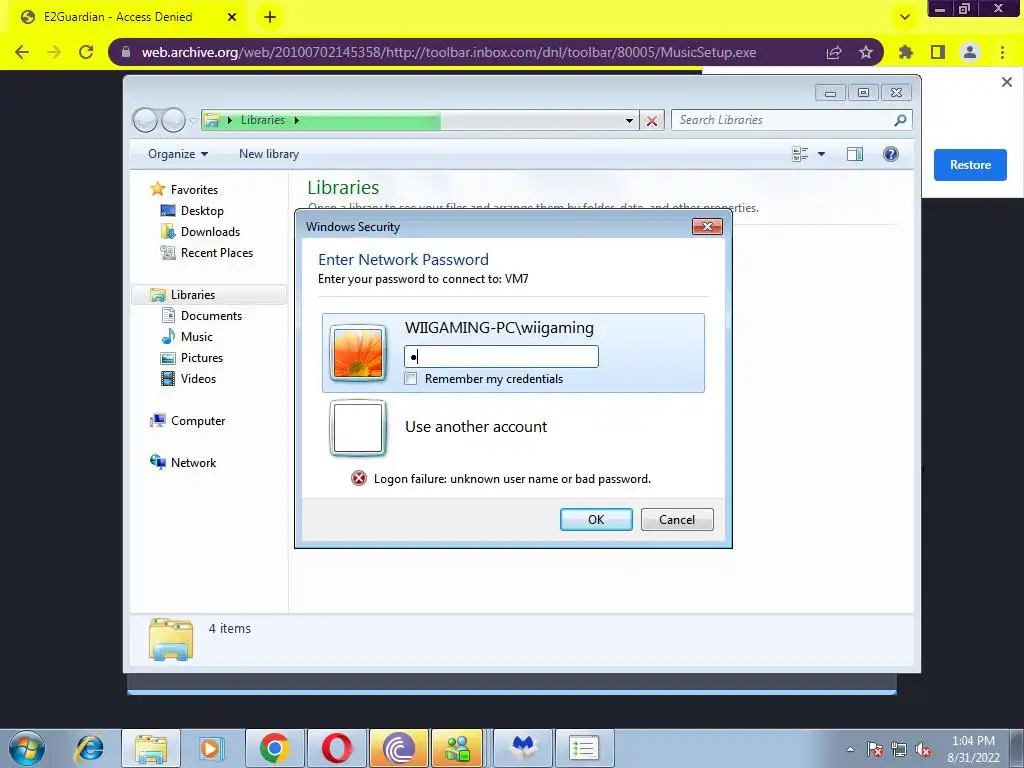The image size is (1024, 768).
Task: Reload the page in Chrome
Action: pyautogui.click(x=86, y=52)
